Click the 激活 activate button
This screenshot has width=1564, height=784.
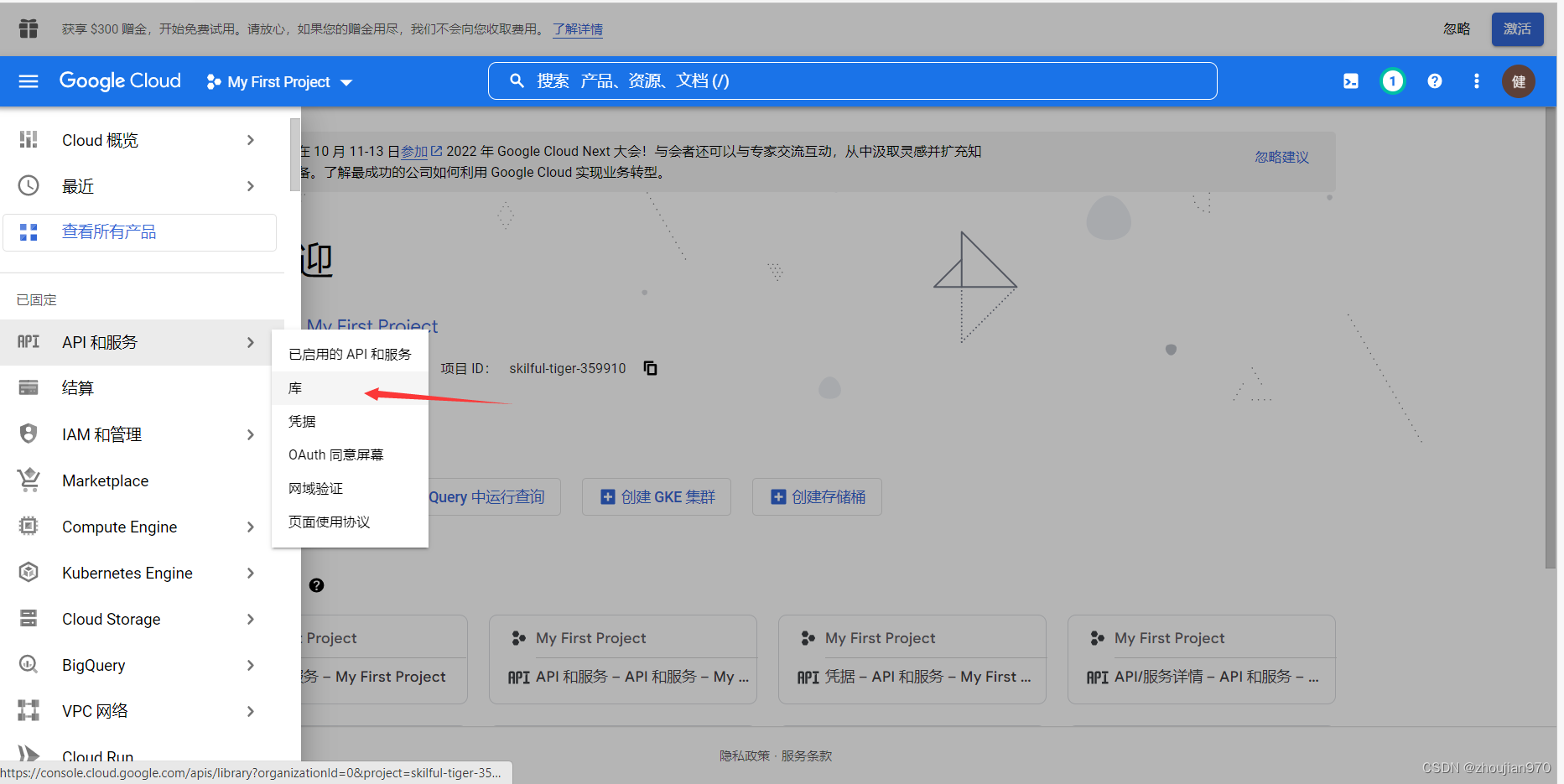[x=1517, y=29]
